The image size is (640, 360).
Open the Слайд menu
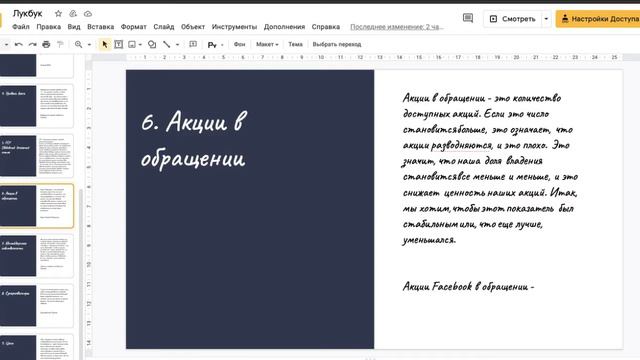click(x=164, y=27)
